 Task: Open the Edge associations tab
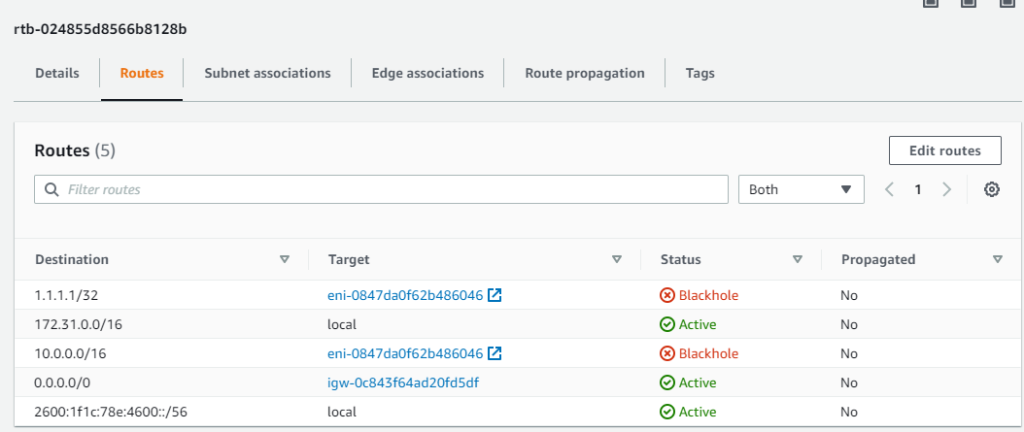click(427, 73)
